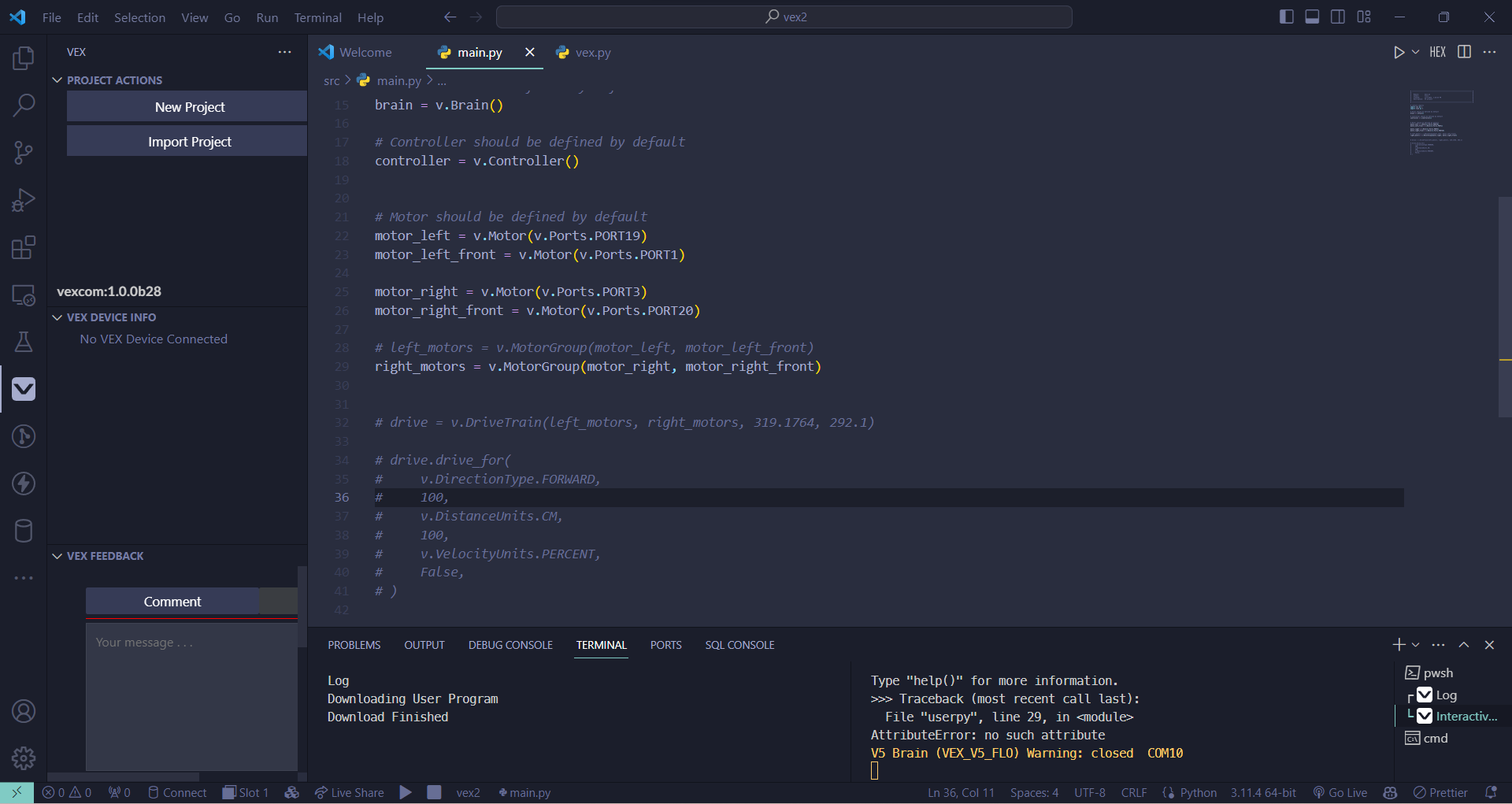Collapse the PROJECT ACTIONS section
1512x804 pixels.
click(114, 80)
